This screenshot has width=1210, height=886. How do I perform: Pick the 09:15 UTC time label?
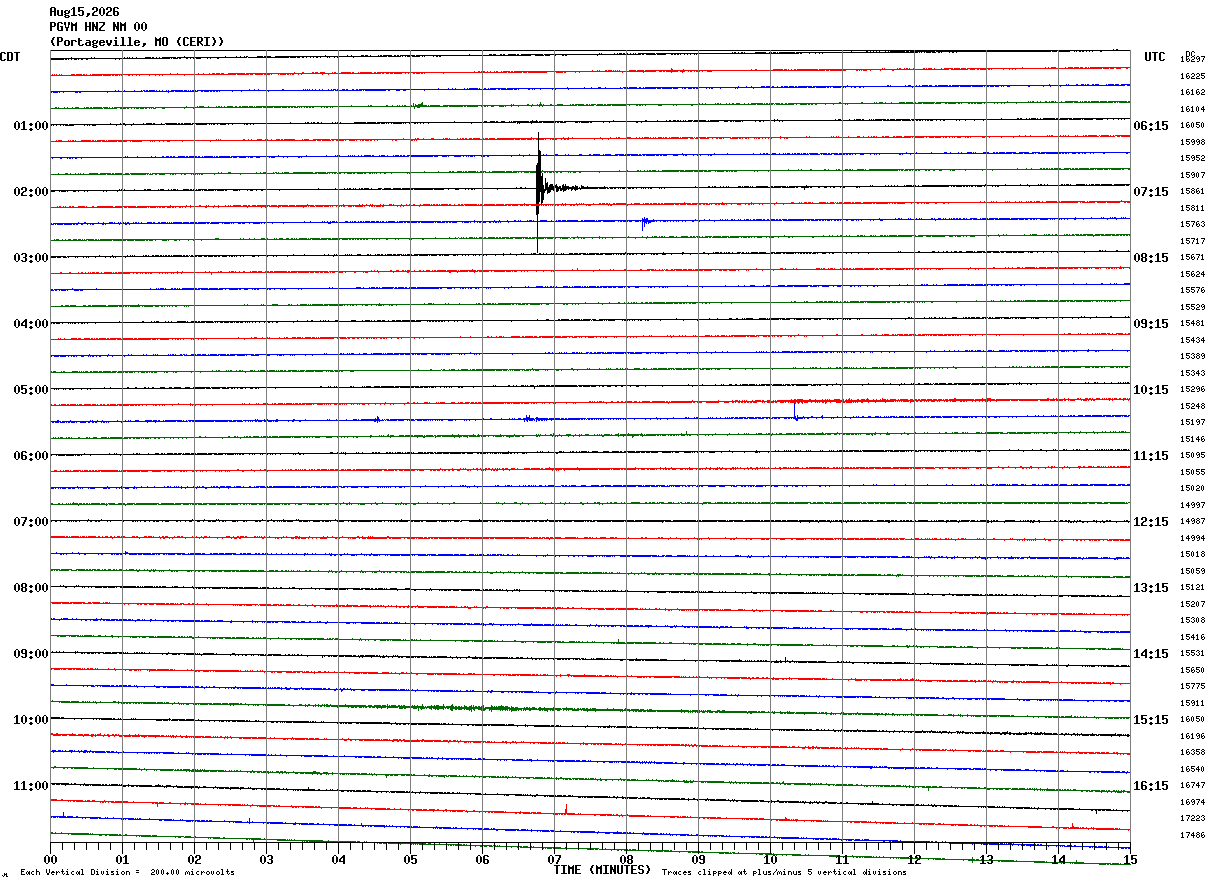[1151, 324]
